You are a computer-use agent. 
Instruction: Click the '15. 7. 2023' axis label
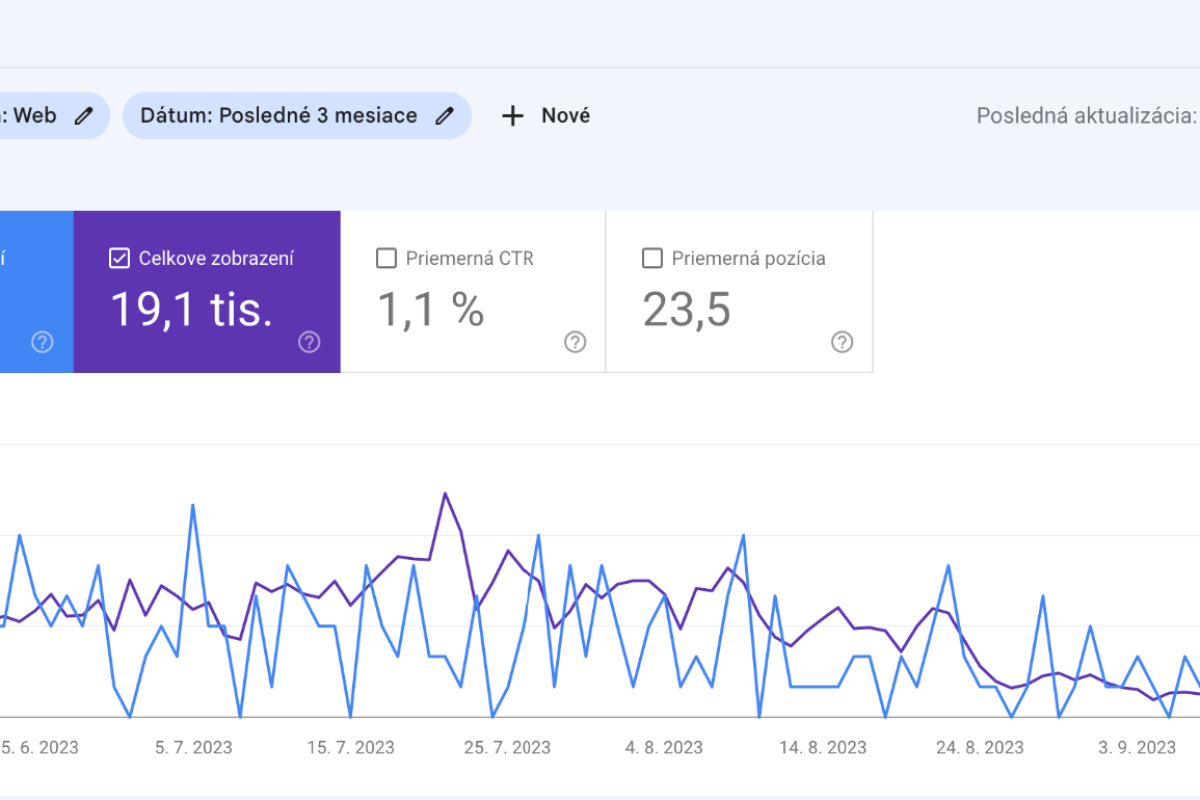point(350,747)
